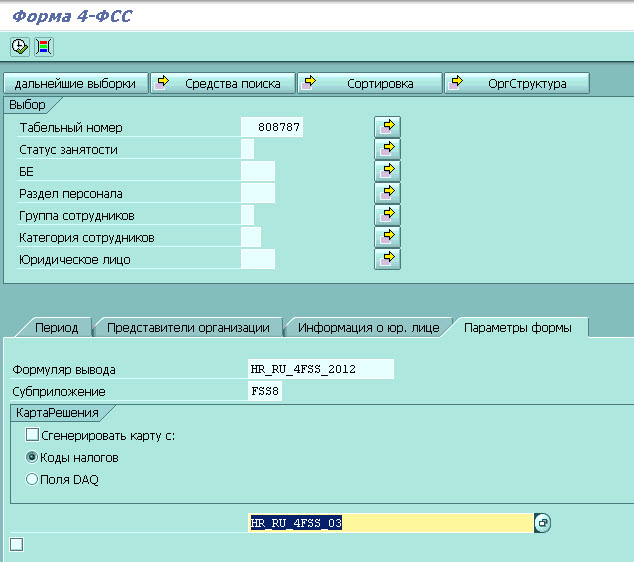
Task: Click the Табельный номер field with 808787
Action: click(x=272, y=127)
